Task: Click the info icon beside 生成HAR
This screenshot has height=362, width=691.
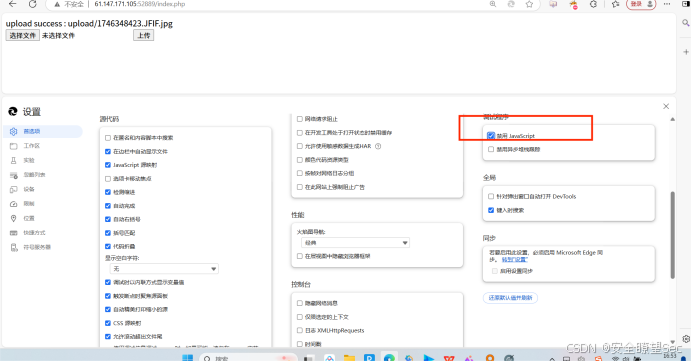Action: pos(378,146)
